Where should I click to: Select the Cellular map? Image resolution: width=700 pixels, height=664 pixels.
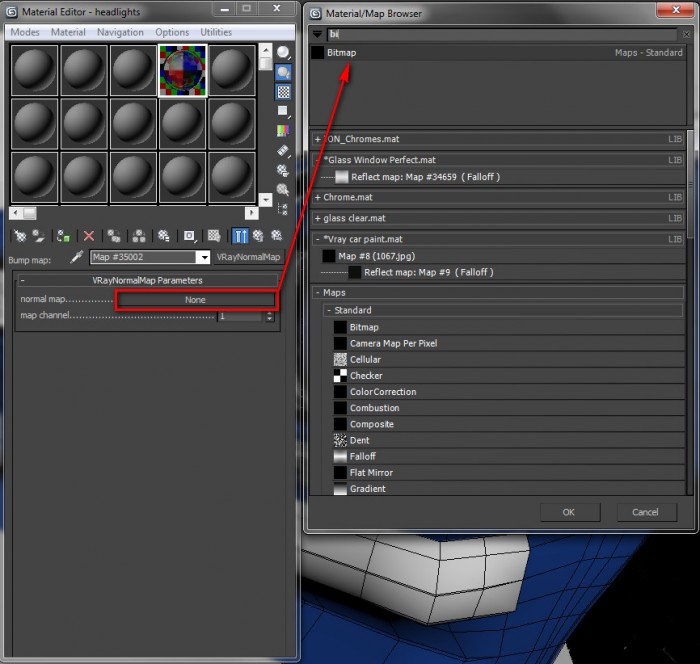click(x=509, y=359)
